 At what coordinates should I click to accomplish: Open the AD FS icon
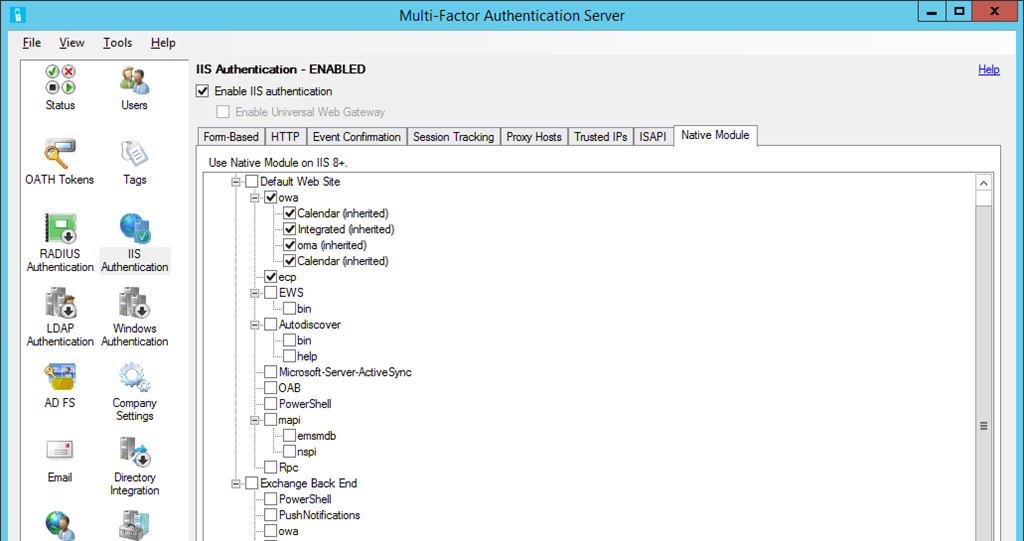(60, 385)
